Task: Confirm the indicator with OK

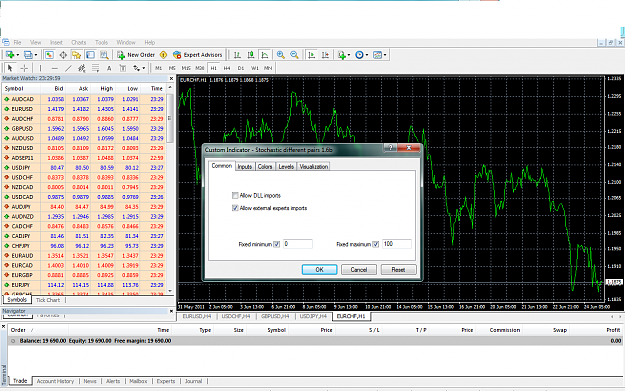Action: click(319, 270)
